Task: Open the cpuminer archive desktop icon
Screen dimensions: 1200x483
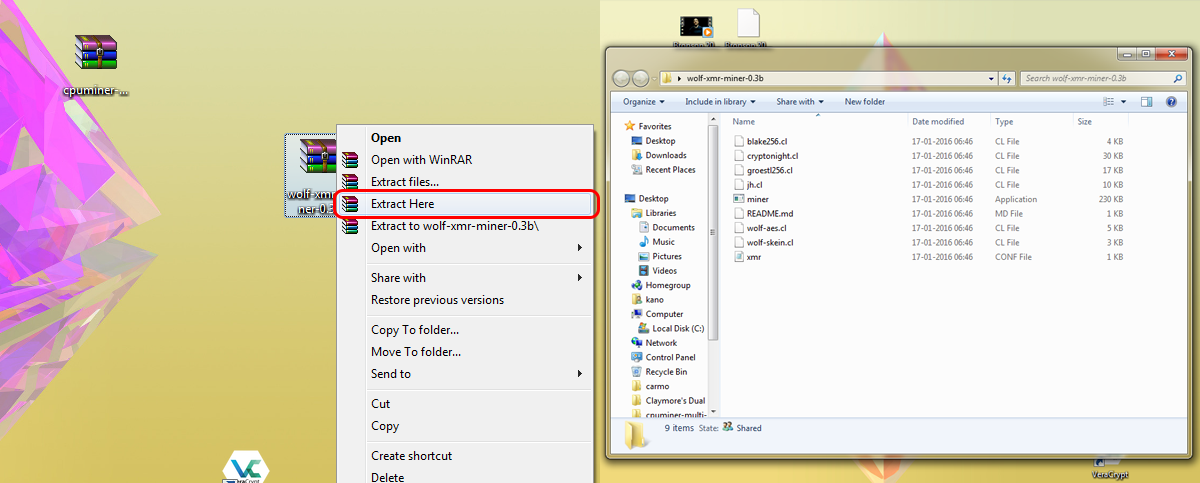Action: (97, 53)
